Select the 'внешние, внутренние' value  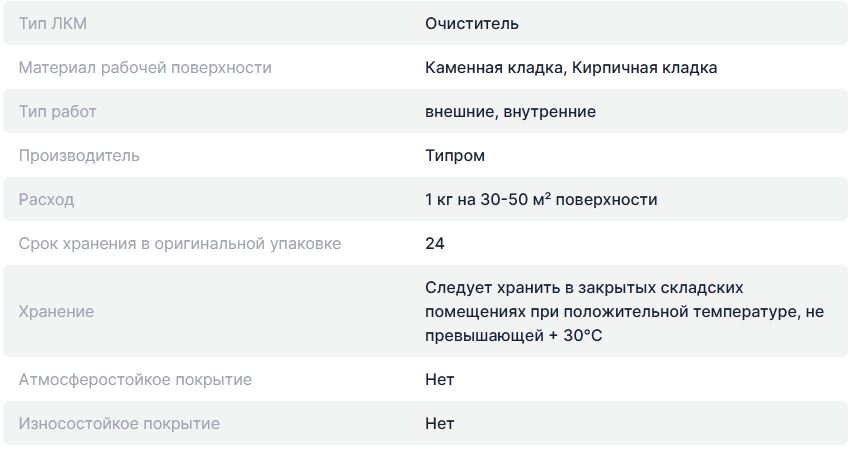510,112
